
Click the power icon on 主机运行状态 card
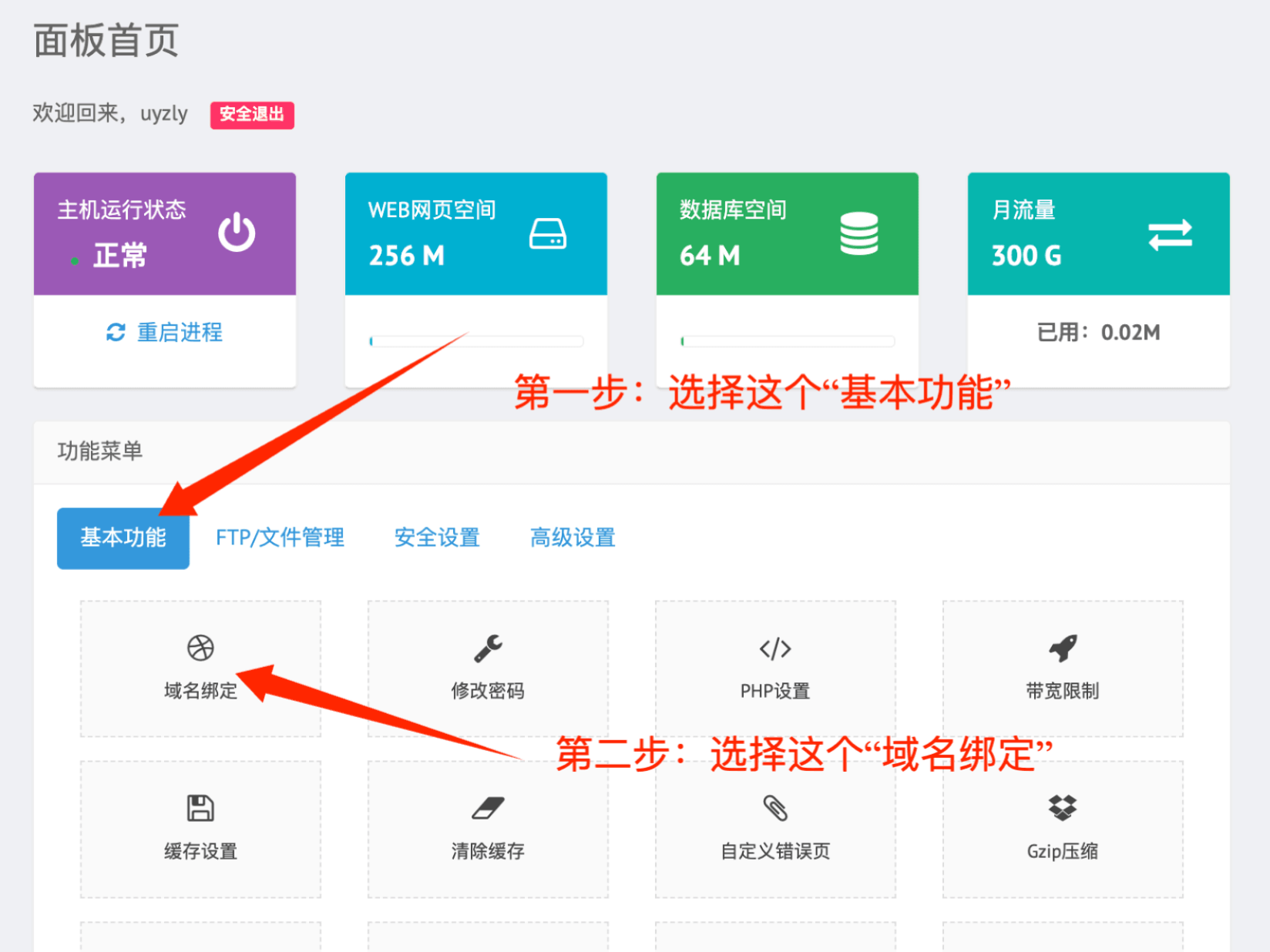[x=237, y=233]
